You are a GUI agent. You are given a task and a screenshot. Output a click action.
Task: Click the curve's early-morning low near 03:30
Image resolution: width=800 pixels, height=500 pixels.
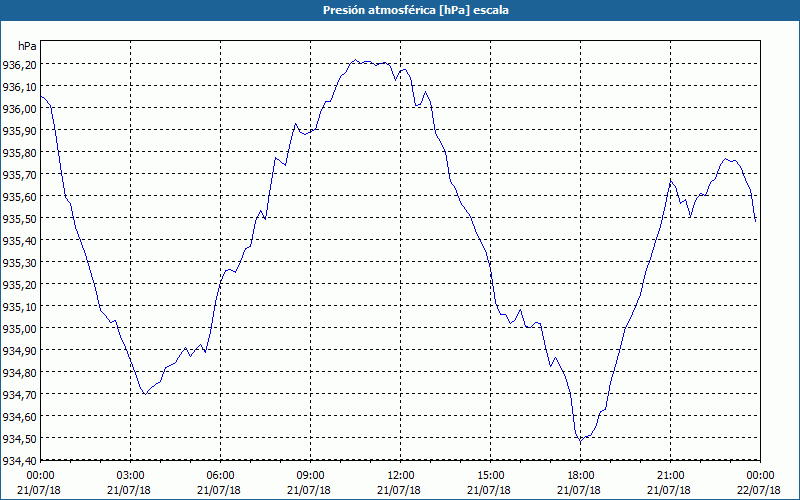pyautogui.click(x=146, y=393)
